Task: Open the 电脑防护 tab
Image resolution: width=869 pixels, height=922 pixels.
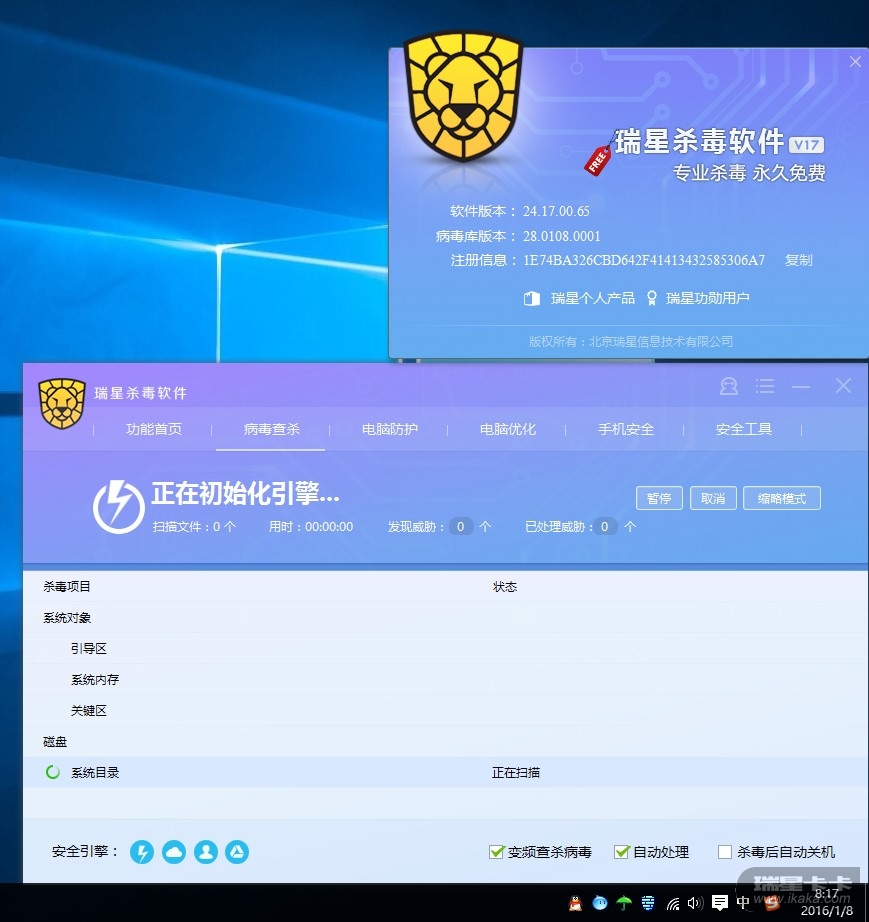Action: [x=389, y=429]
